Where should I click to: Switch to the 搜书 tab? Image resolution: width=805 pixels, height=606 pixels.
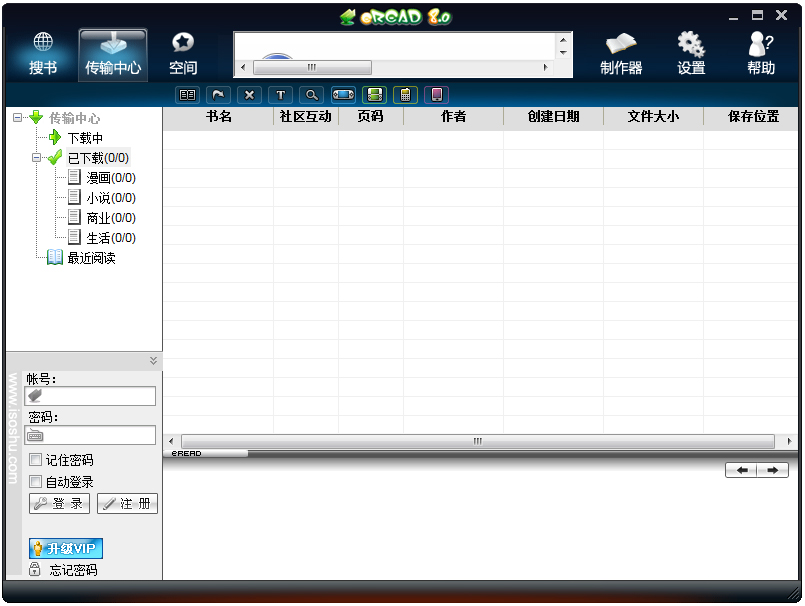(41, 53)
